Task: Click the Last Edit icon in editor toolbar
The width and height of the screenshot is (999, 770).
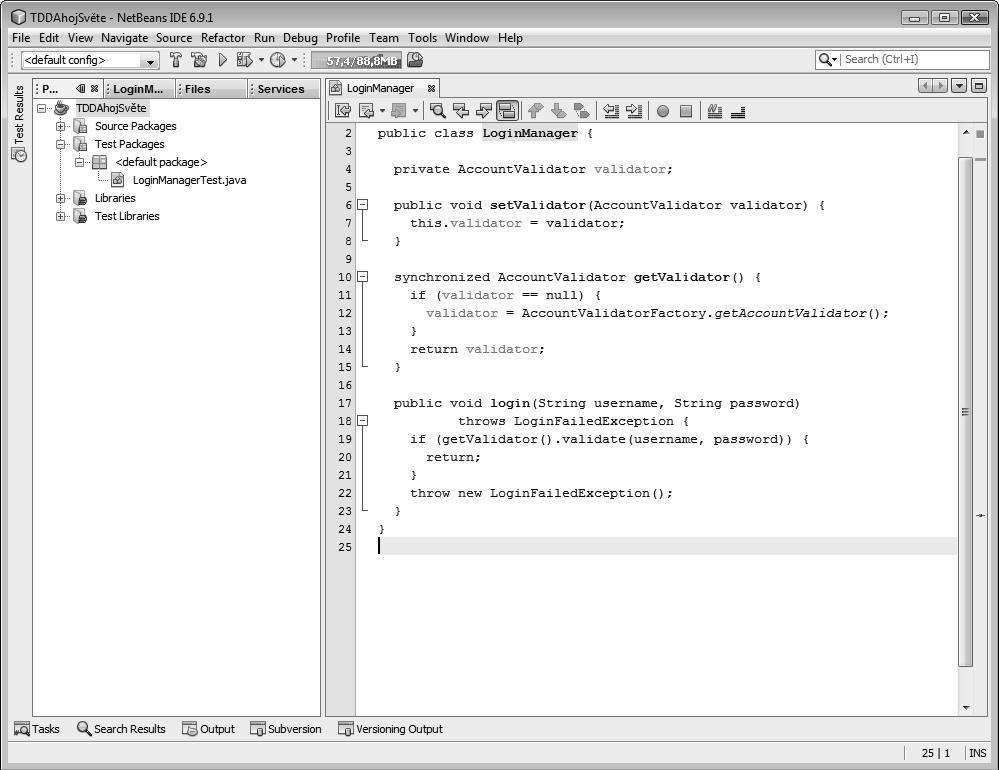Action: point(343,111)
